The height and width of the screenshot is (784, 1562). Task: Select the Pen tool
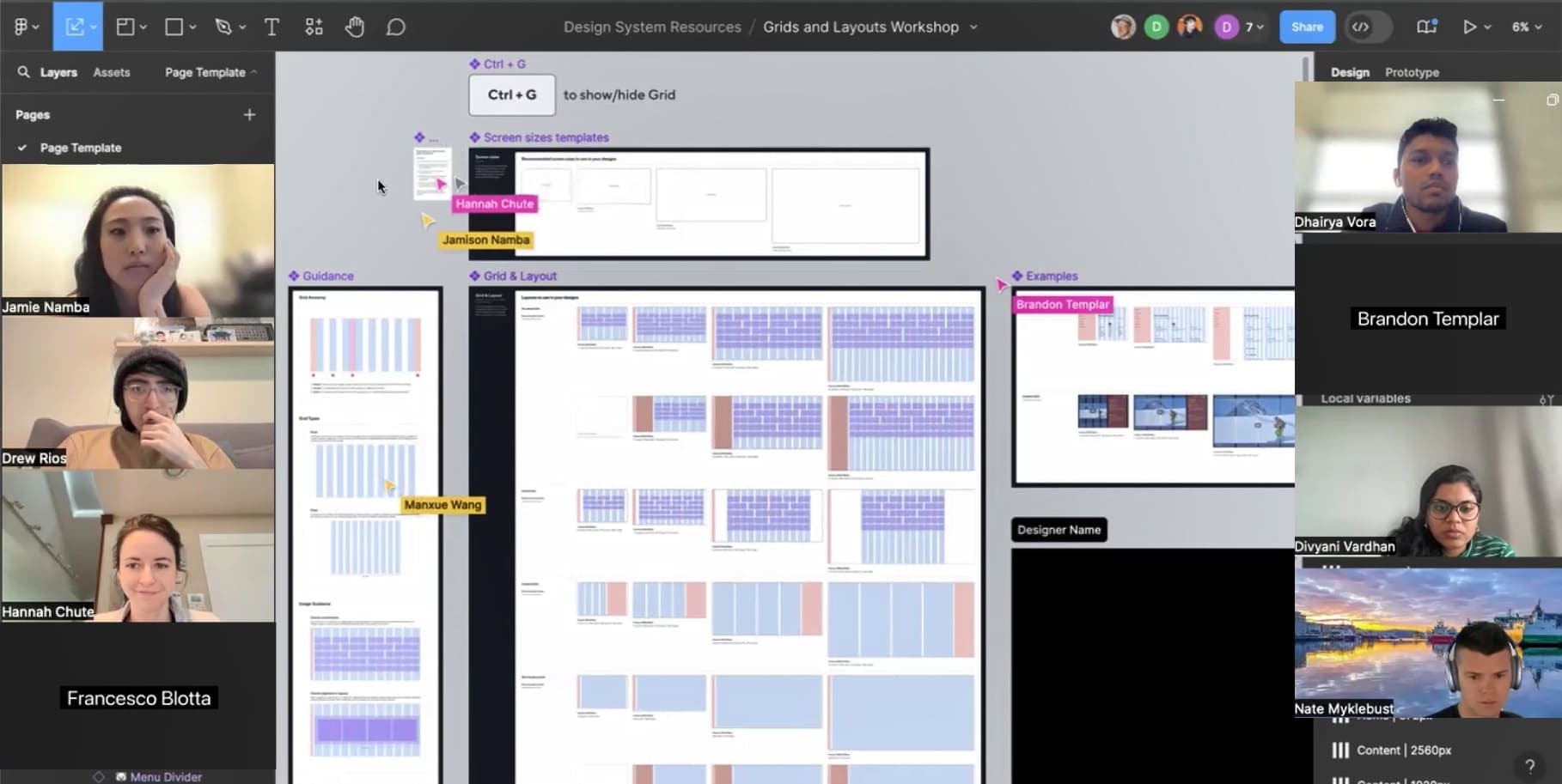pos(224,27)
